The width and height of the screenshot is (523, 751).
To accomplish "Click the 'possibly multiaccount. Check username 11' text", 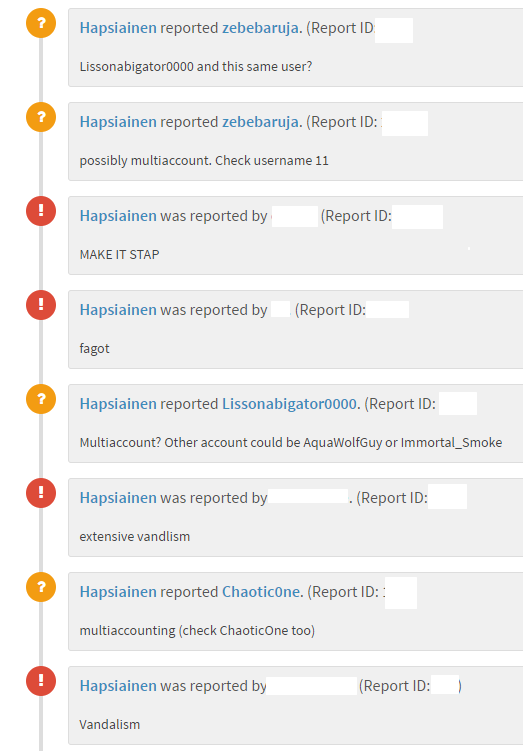I will 204,160.
